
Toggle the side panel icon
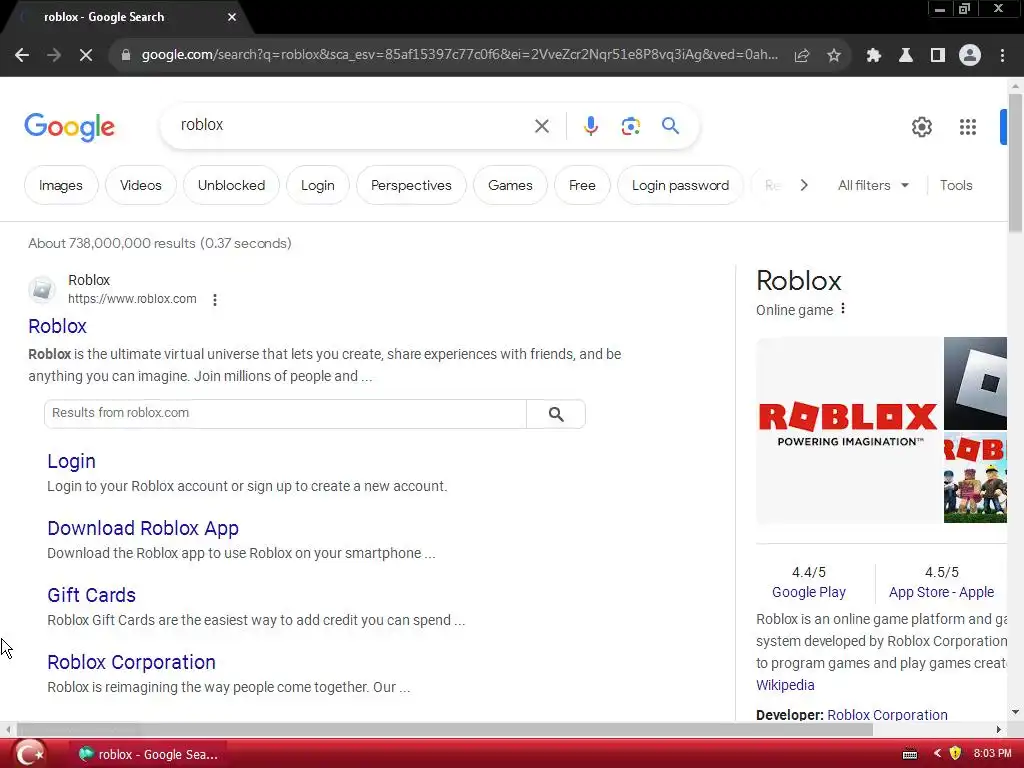click(938, 56)
